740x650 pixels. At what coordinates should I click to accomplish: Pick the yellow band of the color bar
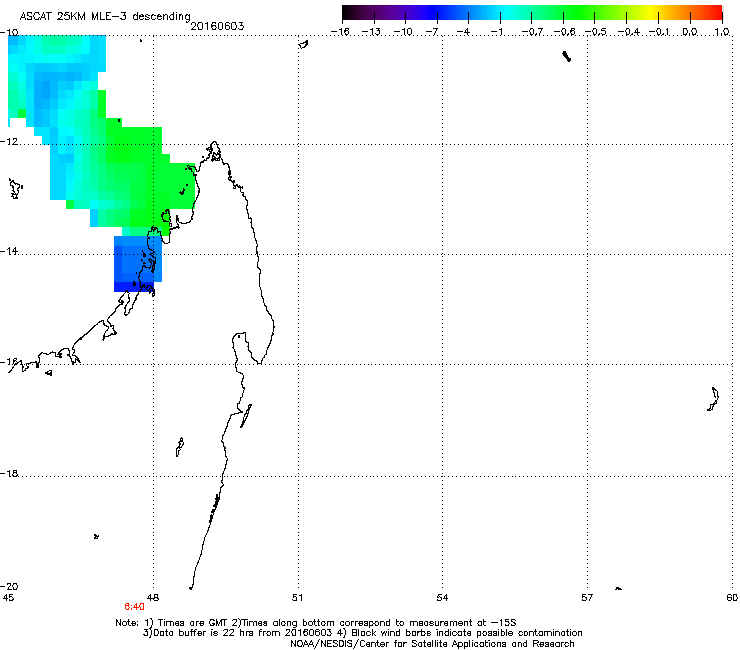651,13
